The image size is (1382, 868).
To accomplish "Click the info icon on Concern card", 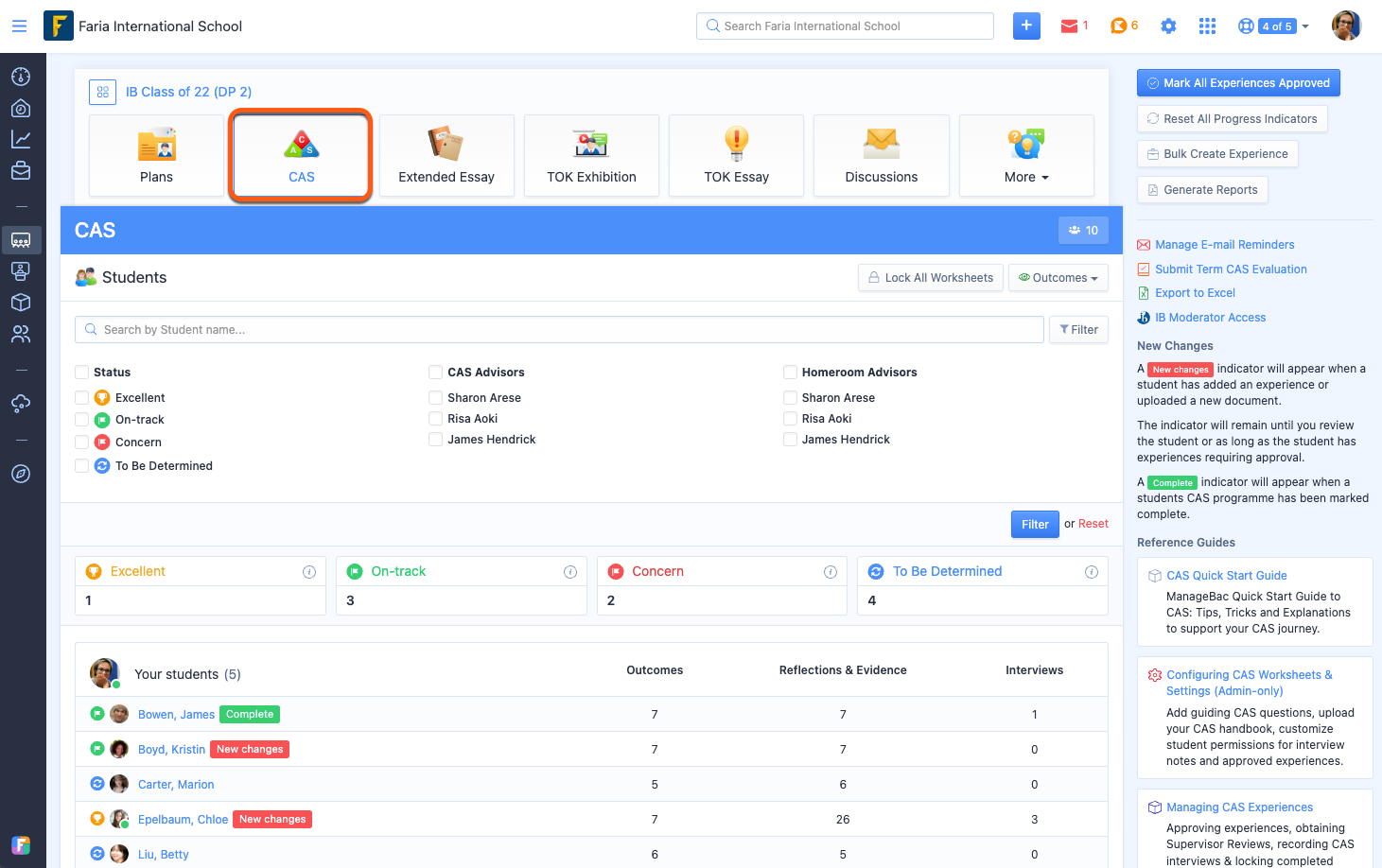I will [831, 572].
